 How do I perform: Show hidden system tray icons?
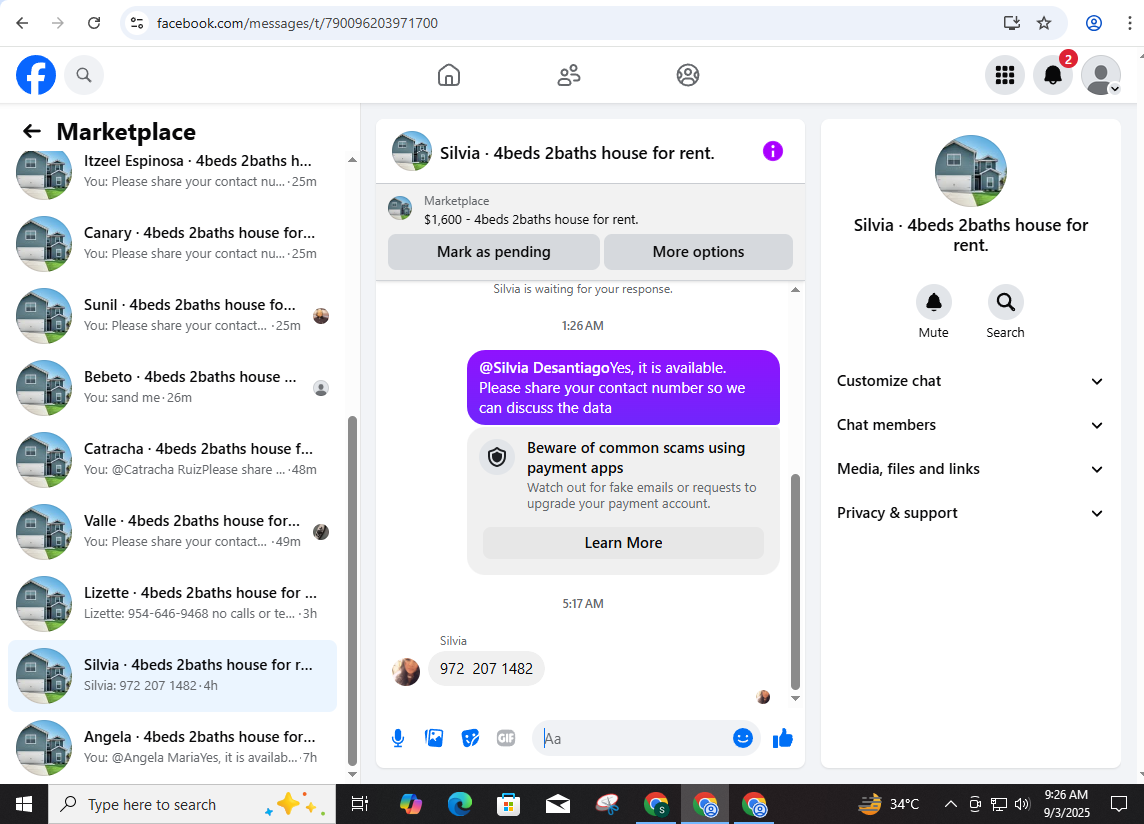point(950,804)
